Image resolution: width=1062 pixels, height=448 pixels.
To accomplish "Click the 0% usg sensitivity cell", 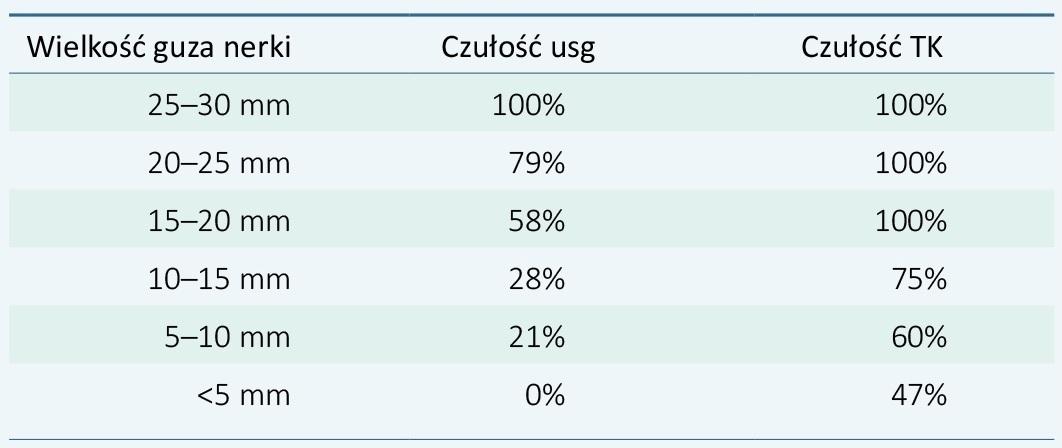I will pyautogui.click(x=545, y=395).
